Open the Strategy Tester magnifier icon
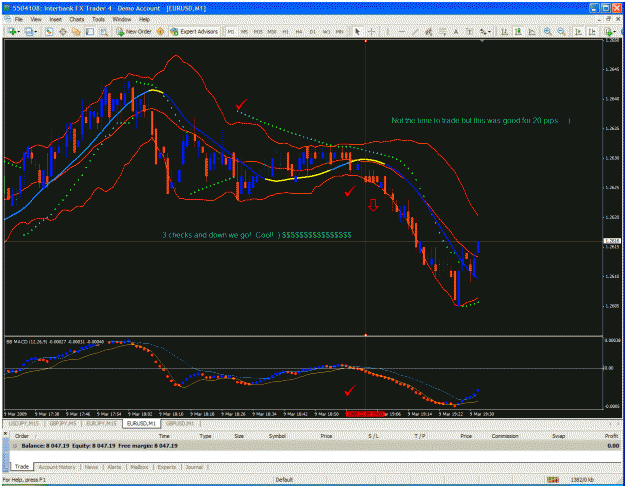625x486 pixels. pyautogui.click(x=104, y=31)
